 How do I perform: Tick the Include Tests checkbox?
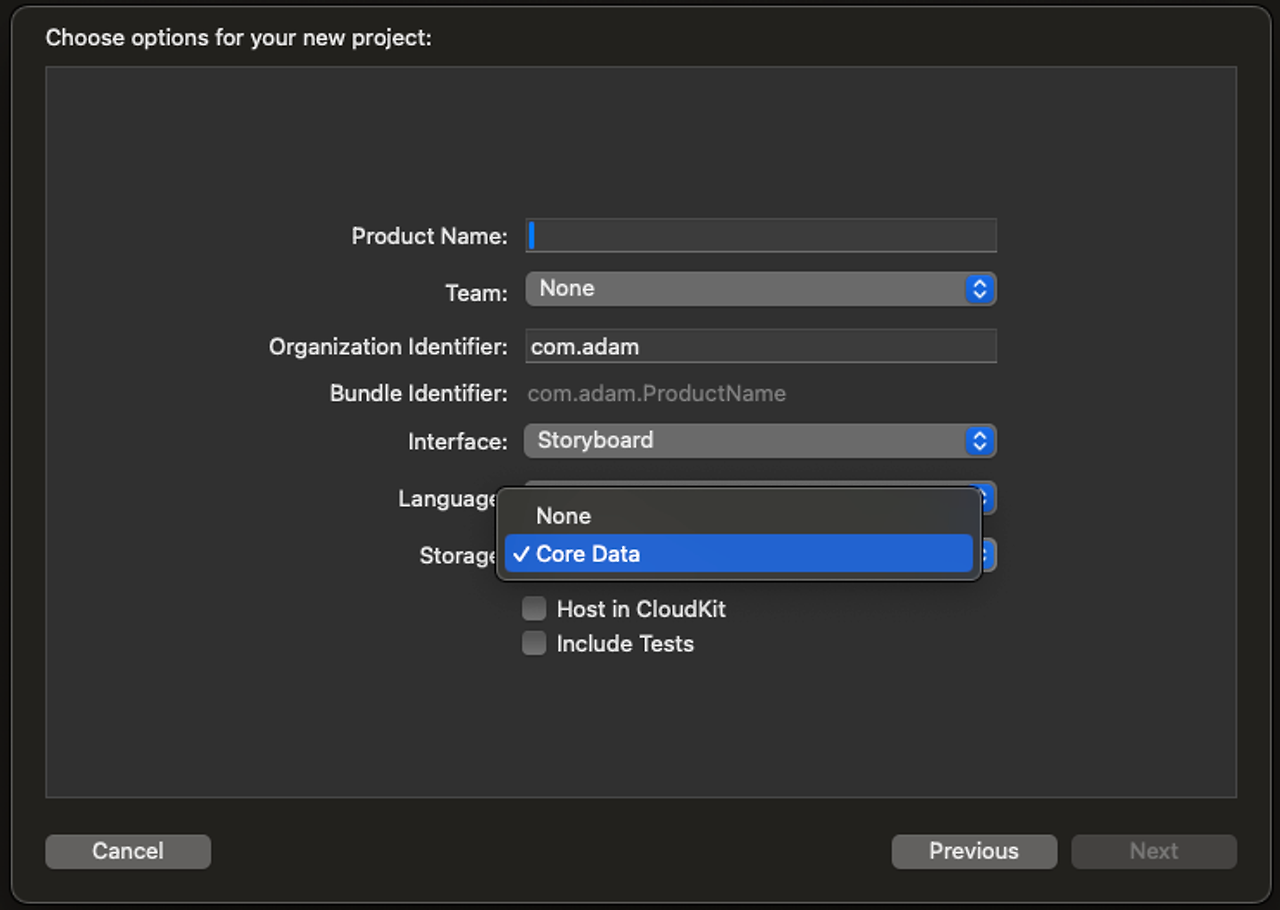pyautogui.click(x=535, y=643)
